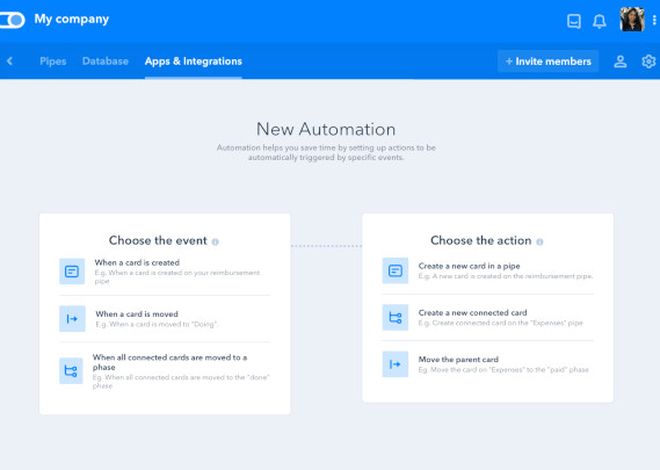Switch to the Pipes tab
Image resolution: width=660 pixels, height=470 pixels.
click(53, 61)
